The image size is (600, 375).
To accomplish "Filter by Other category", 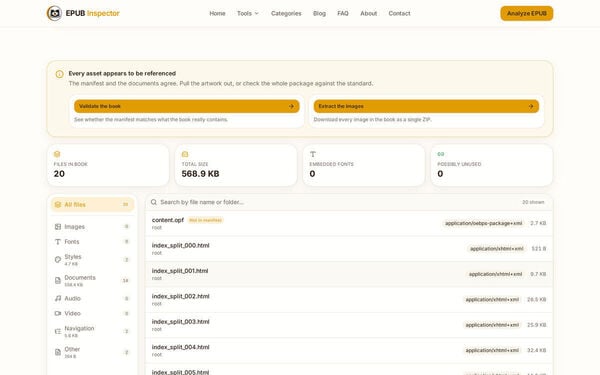I will [93, 352].
